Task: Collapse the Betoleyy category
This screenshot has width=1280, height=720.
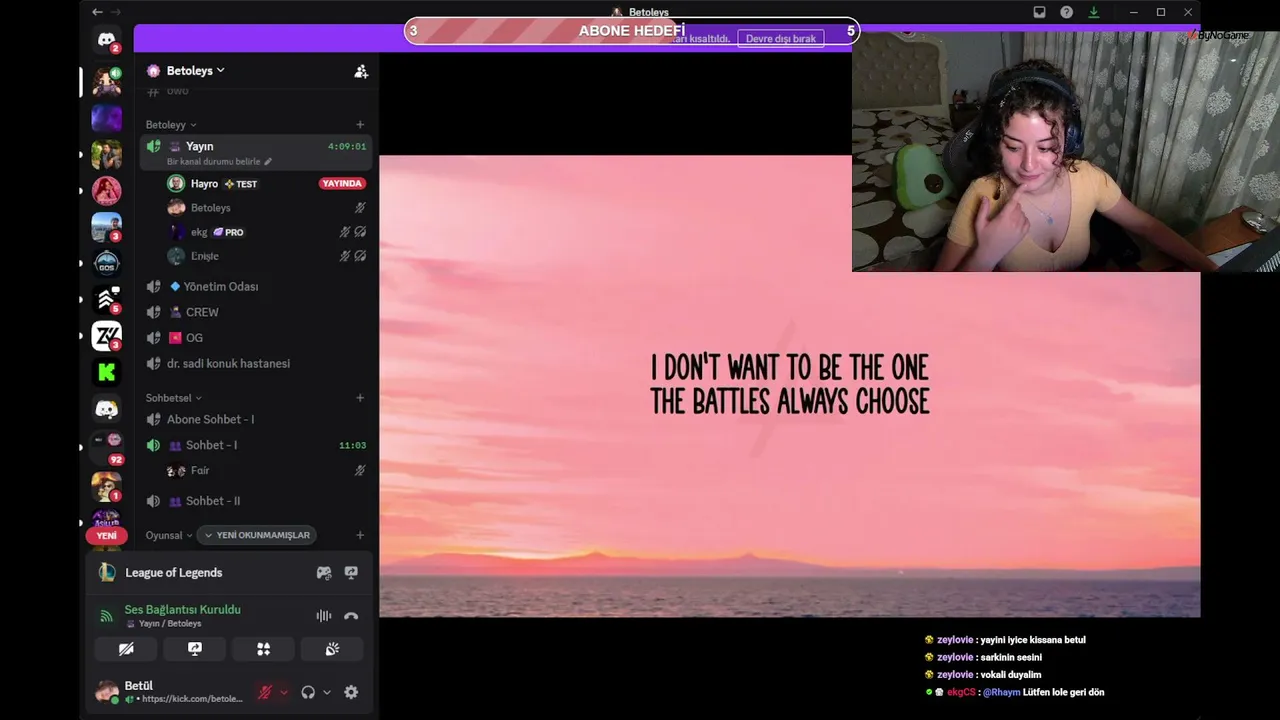Action: tap(171, 125)
